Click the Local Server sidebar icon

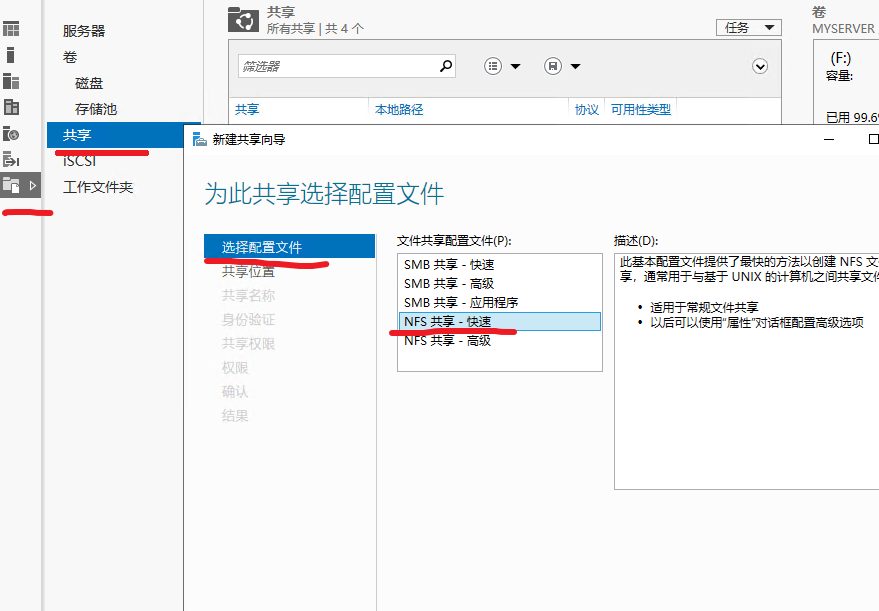(11, 55)
